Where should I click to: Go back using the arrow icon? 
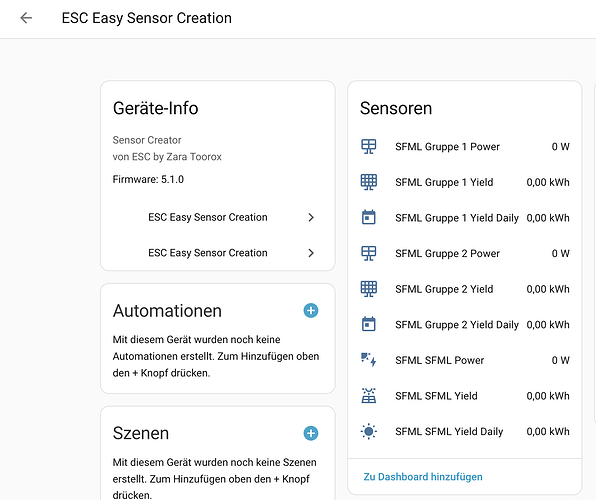click(x=26, y=18)
